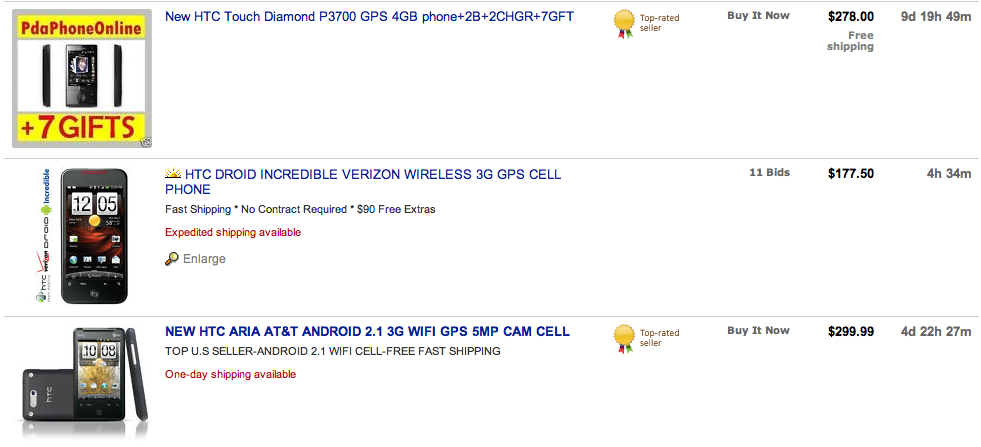Click the One-day shipping available text
The image size is (981, 447).
pos(230,374)
